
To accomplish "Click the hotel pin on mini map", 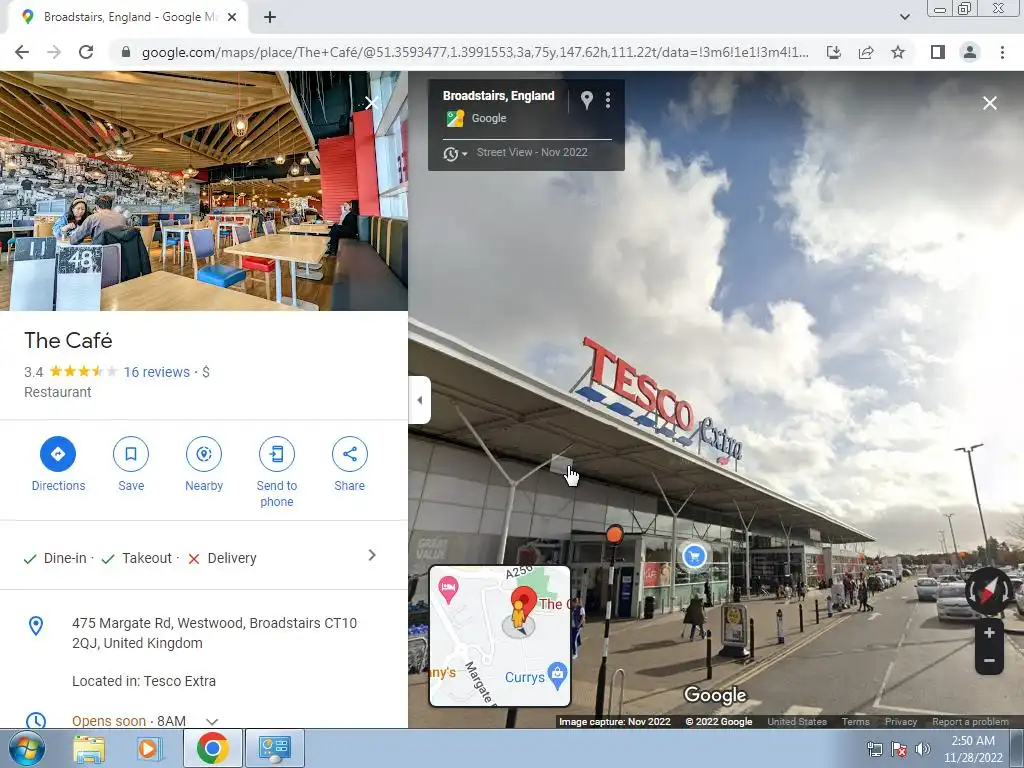I will click(448, 589).
